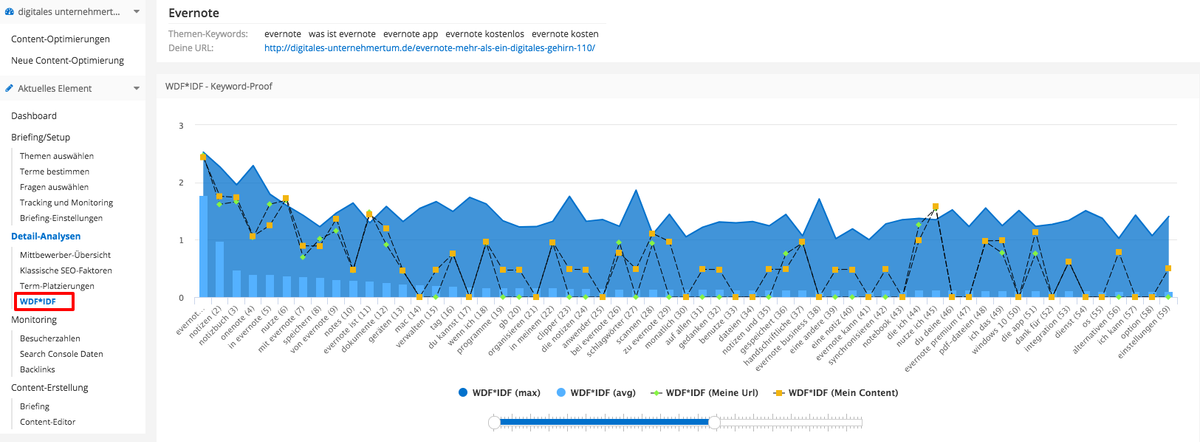
Task: Click the left handle of chart range slider
Action: [493, 423]
